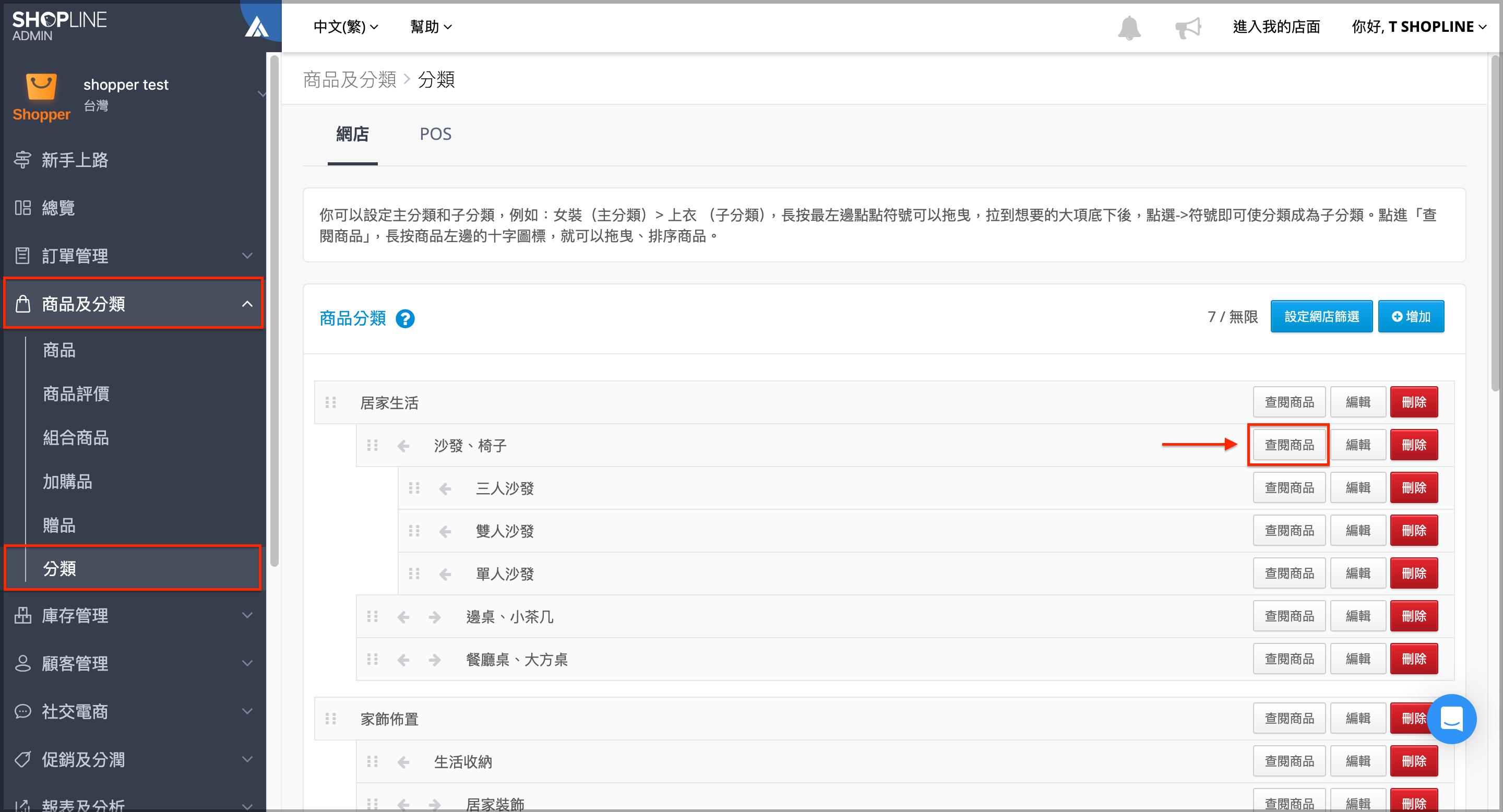This screenshot has width=1503, height=812.
Task: Open 商品 submenu item
Action: 59,350
